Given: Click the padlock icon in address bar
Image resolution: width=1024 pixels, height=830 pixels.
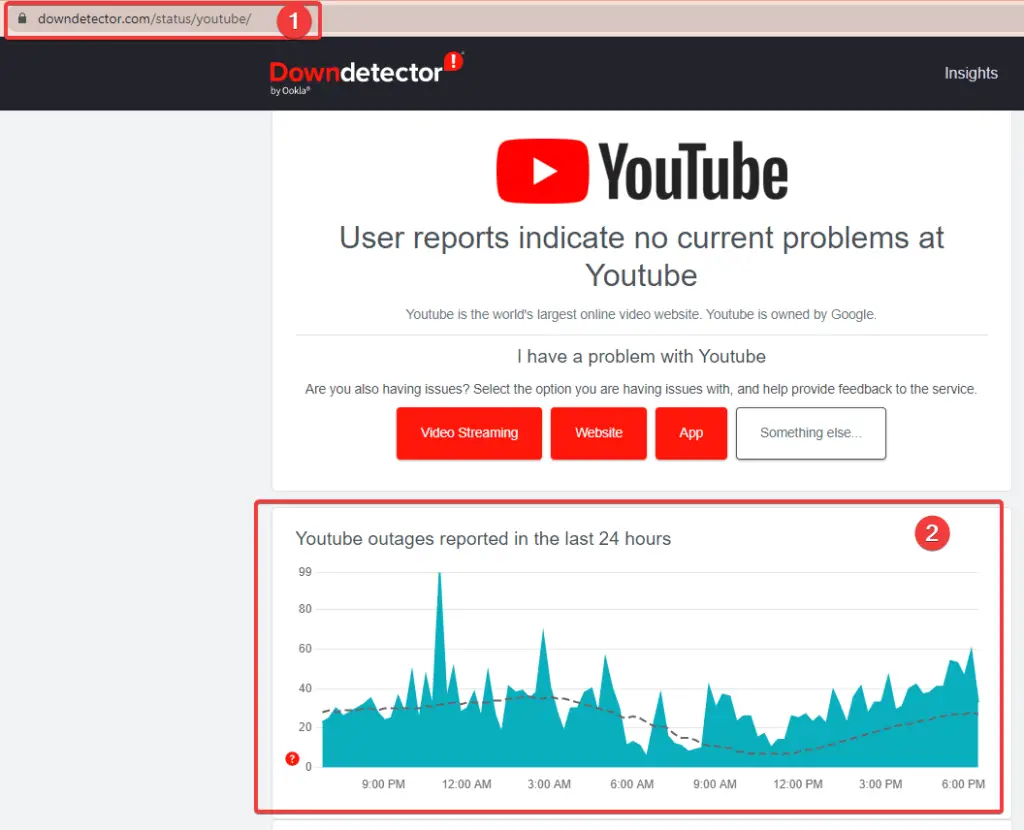Looking at the screenshot, I should click(x=22, y=18).
